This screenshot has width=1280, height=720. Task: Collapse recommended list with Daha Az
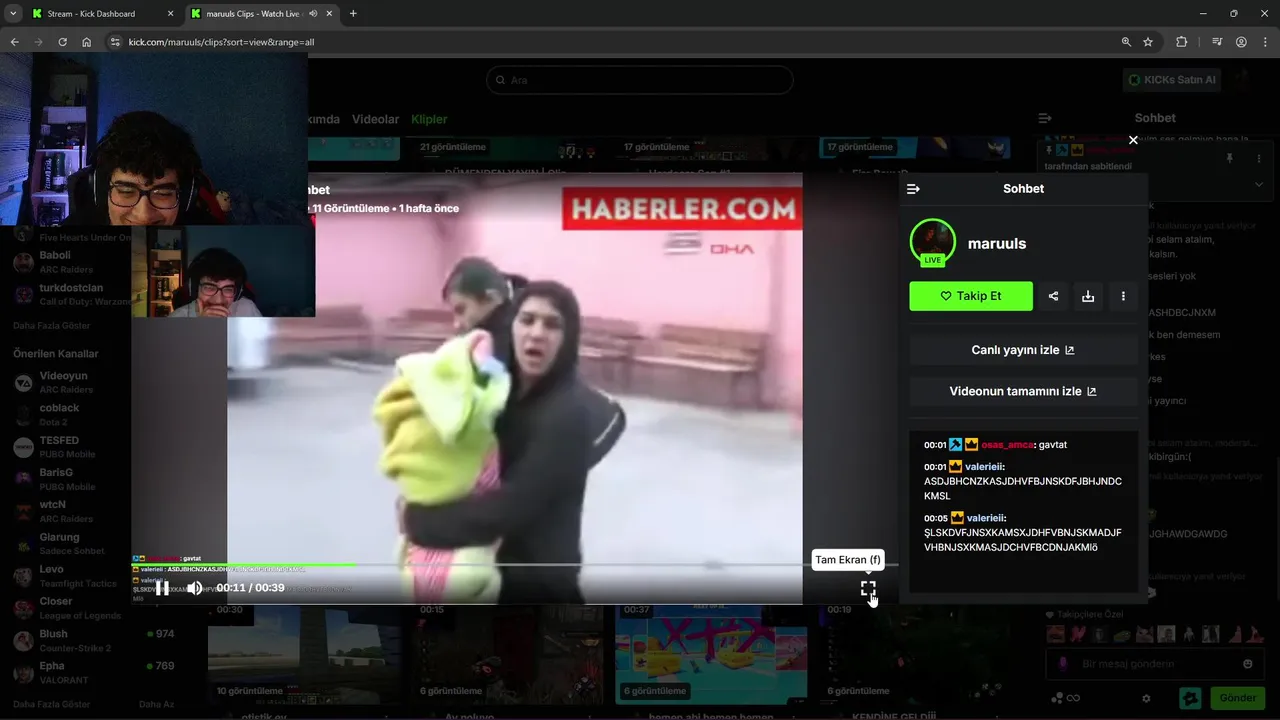157,704
